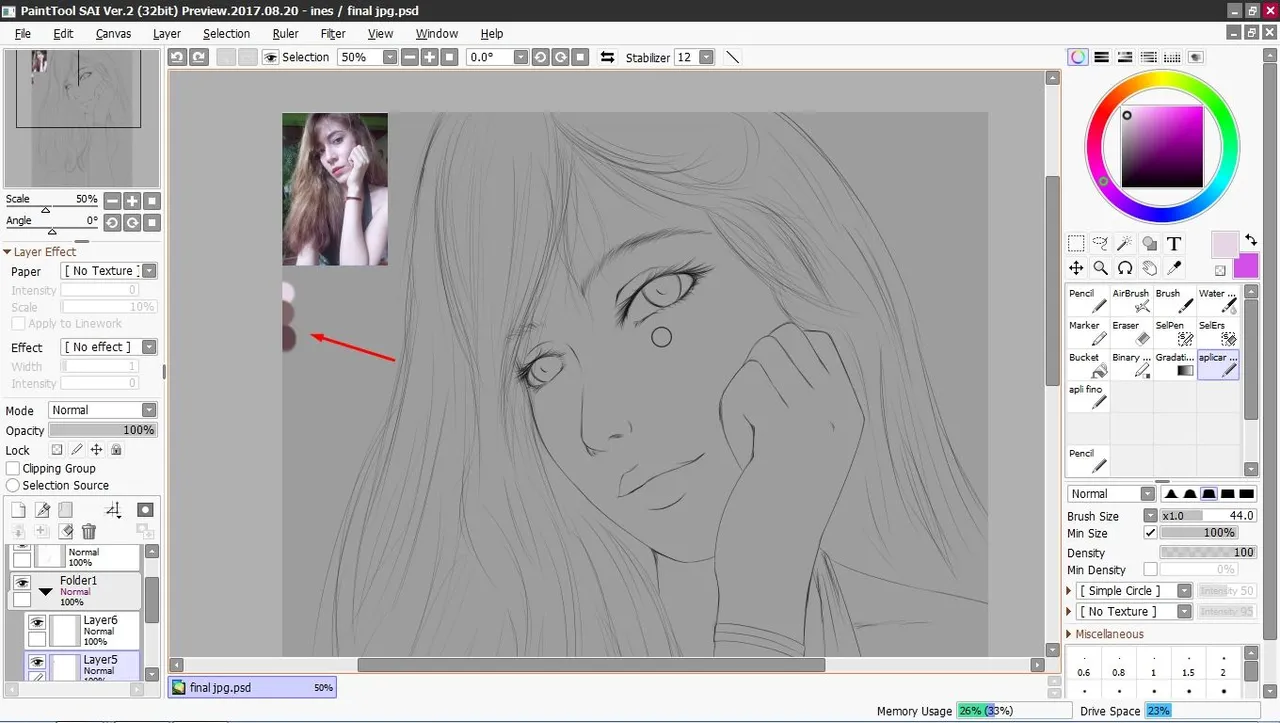Switch to final jpg.psd document tab

(x=252, y=688)
